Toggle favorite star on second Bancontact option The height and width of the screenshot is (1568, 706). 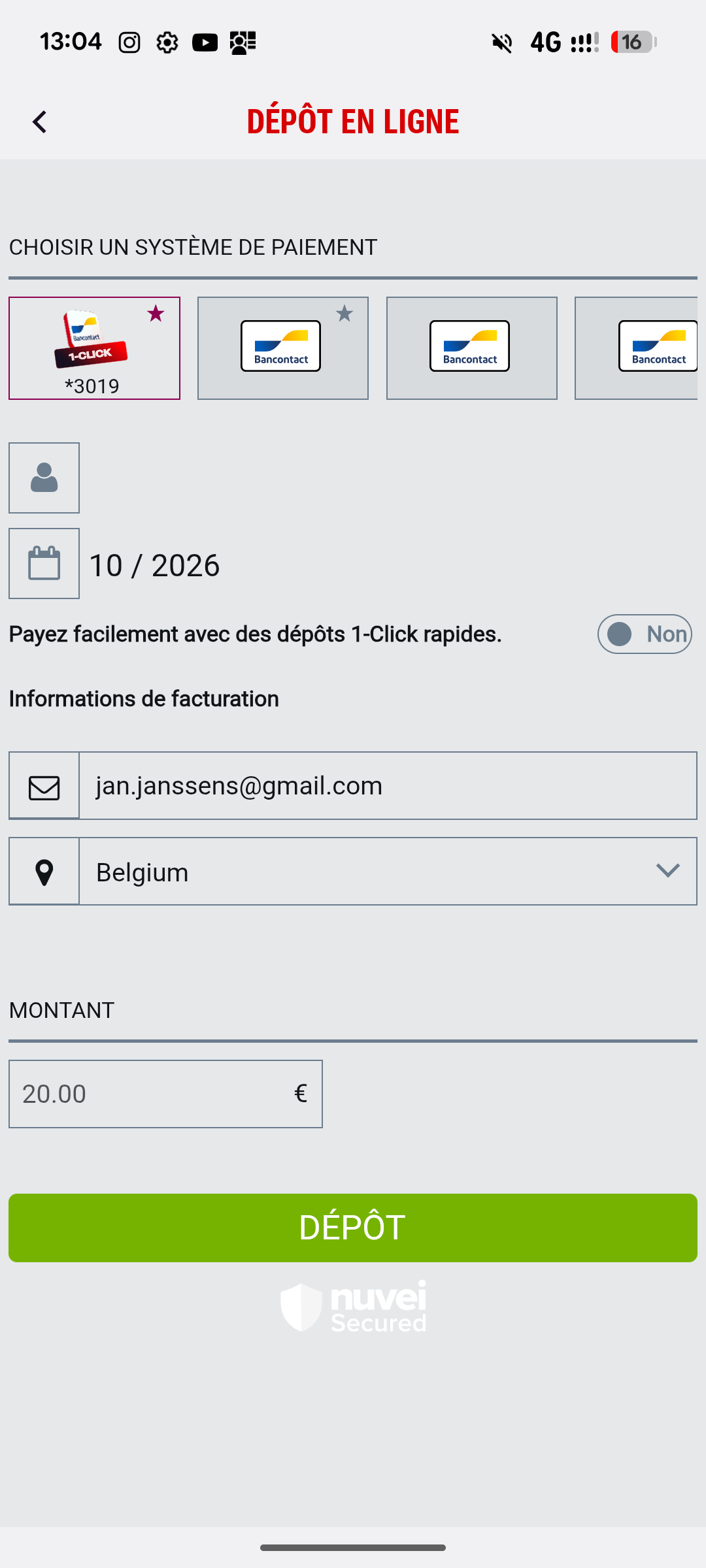(345, 314)
